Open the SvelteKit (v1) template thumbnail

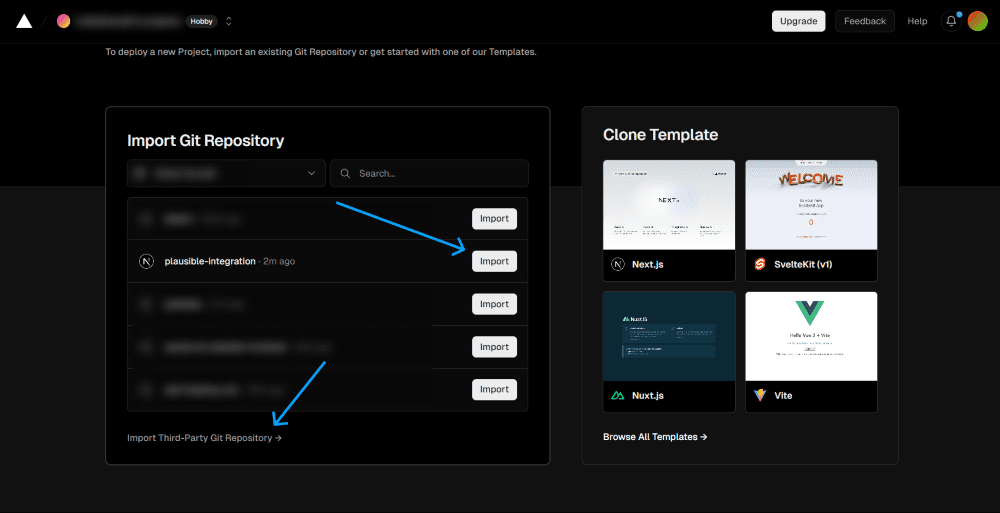[x=811, y=205]
